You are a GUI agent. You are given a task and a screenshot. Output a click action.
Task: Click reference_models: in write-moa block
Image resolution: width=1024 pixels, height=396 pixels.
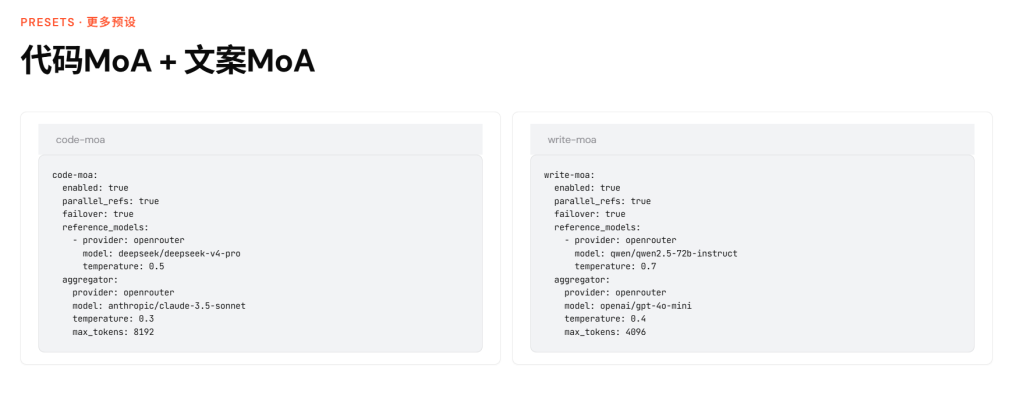[598, 227]
